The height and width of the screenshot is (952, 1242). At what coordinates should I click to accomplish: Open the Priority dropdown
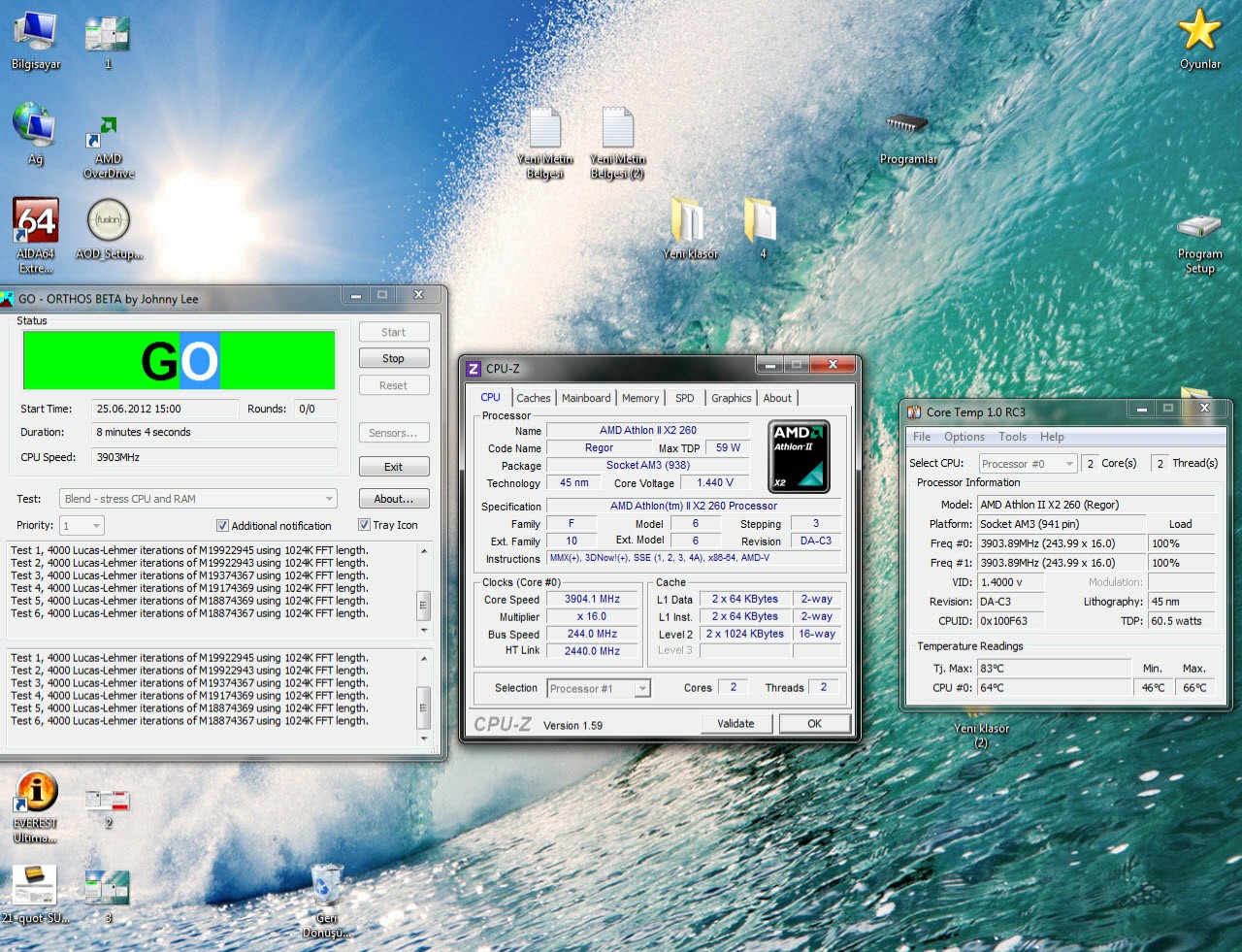[x=82, y=525]
